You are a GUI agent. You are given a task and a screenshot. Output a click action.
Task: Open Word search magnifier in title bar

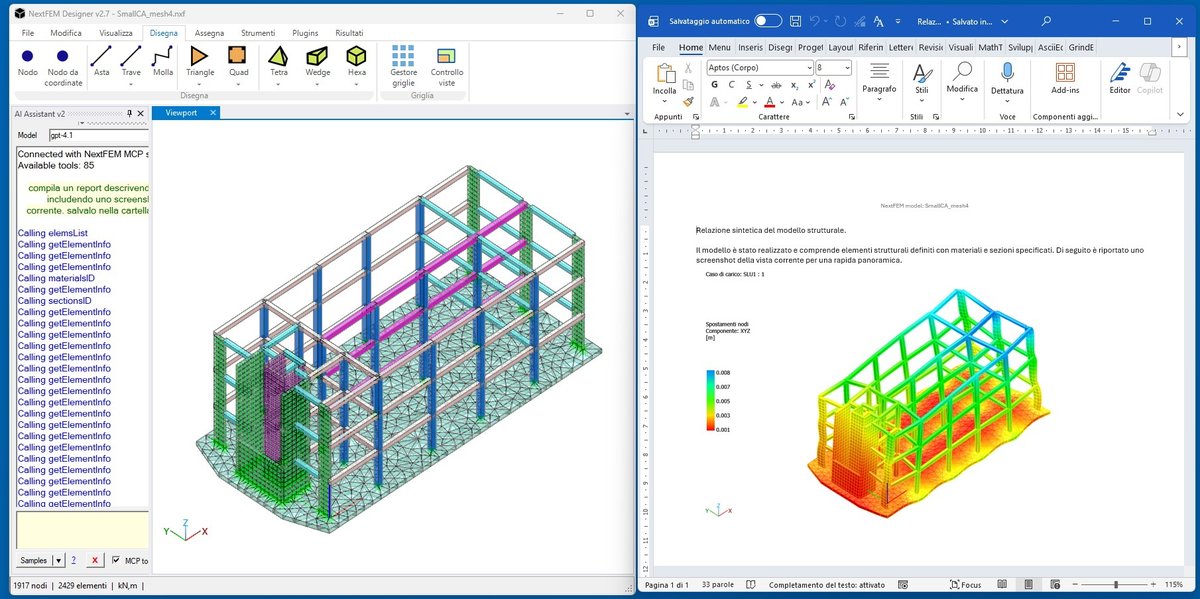(x=1046, y=20)
